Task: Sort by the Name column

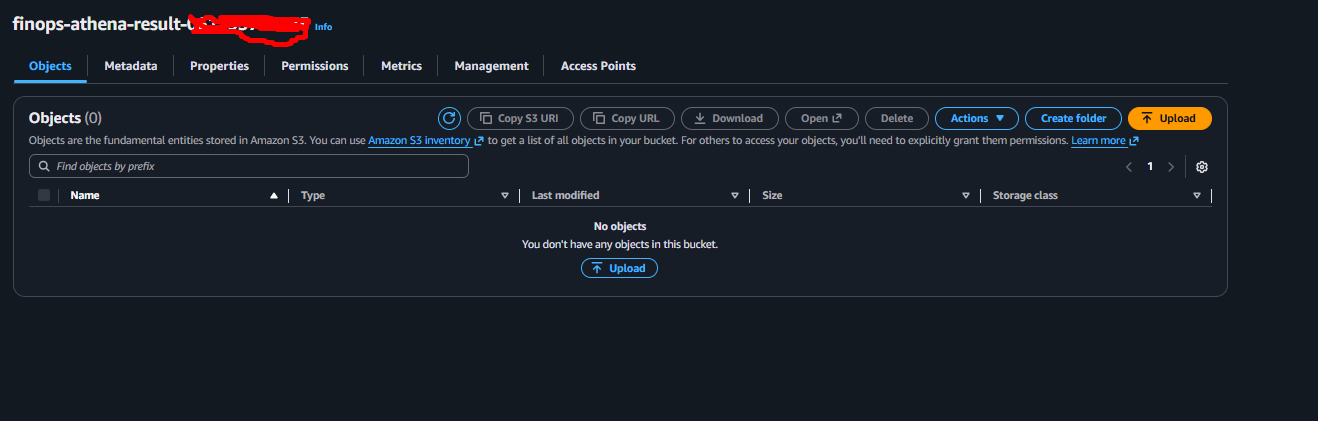Action: tap(85, 195)
